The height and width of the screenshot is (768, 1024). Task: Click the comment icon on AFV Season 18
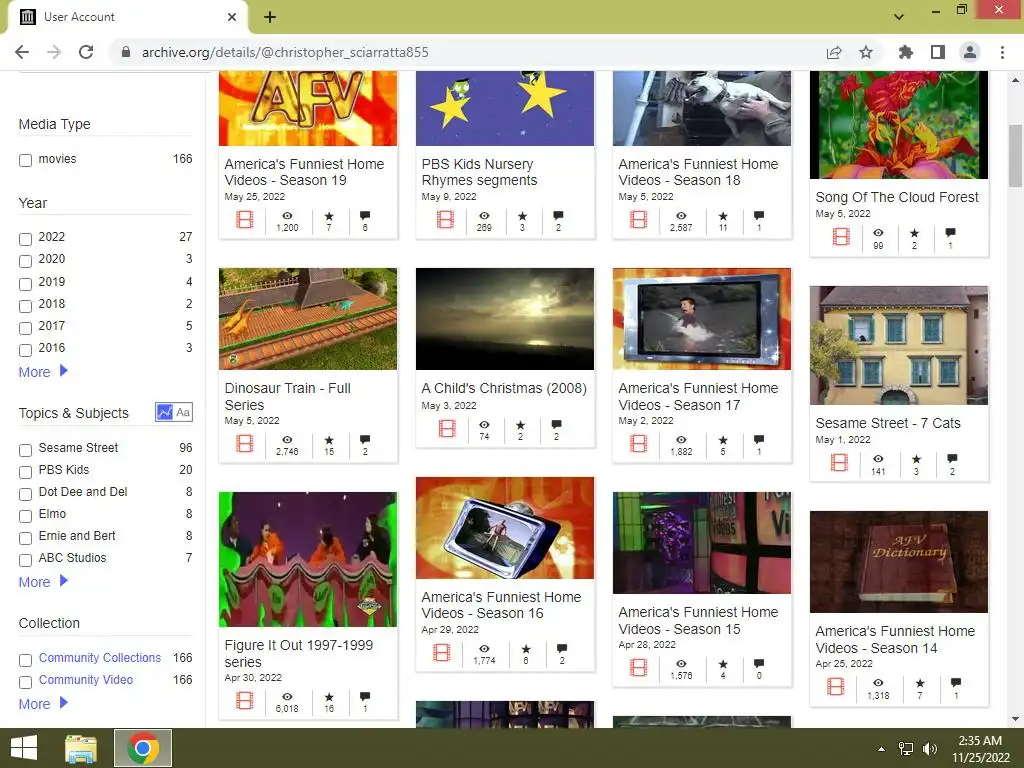(759, 216)
